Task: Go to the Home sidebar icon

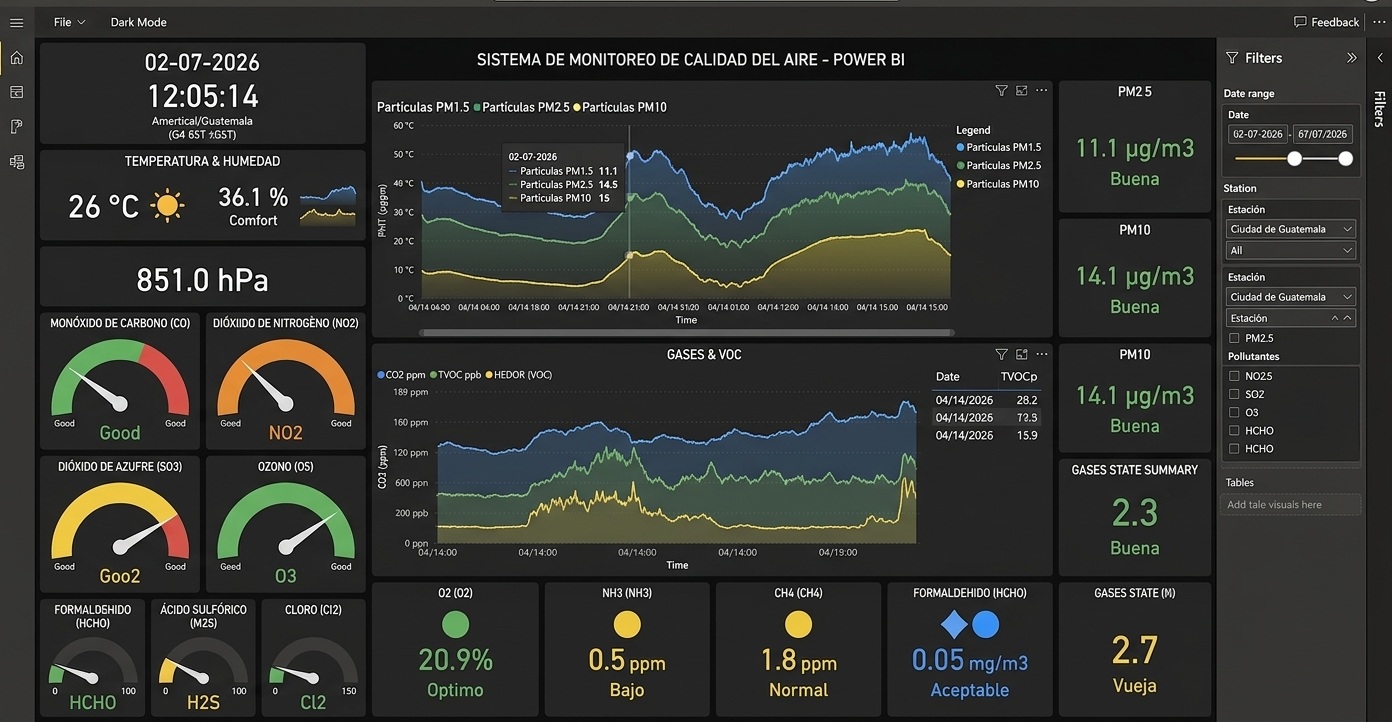Action: coord(16,58)
